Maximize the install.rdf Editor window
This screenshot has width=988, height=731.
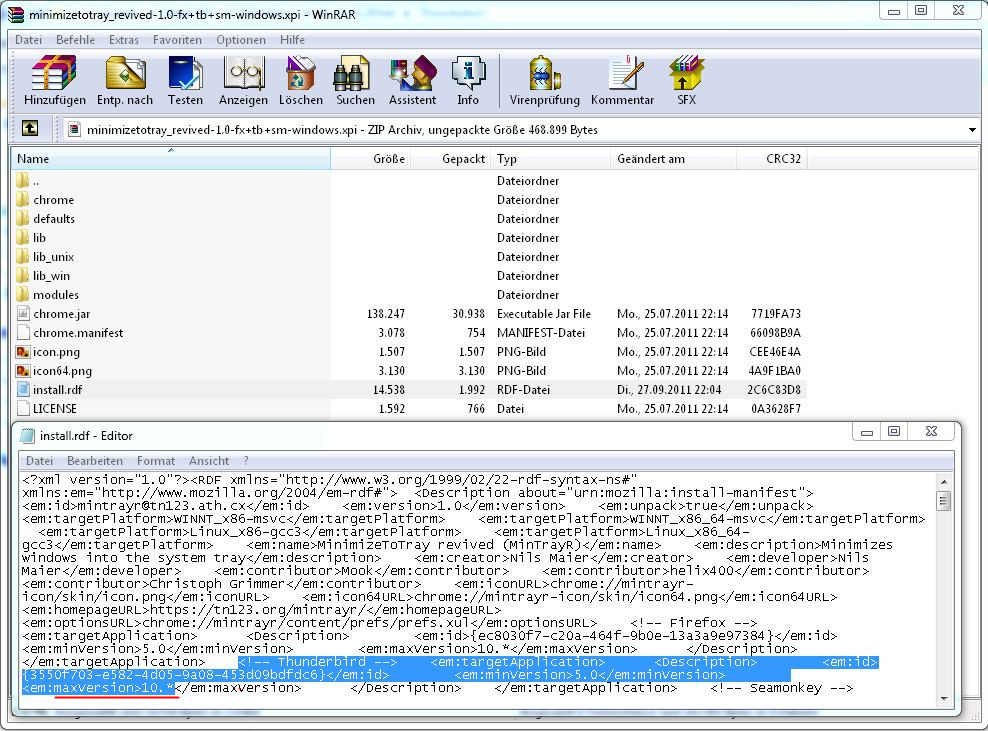coord(893,431)
